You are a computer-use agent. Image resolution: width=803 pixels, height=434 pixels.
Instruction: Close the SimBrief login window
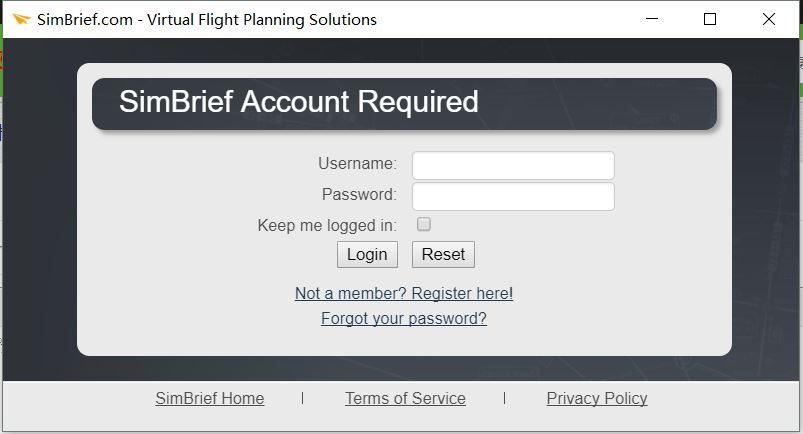[769, 19]
